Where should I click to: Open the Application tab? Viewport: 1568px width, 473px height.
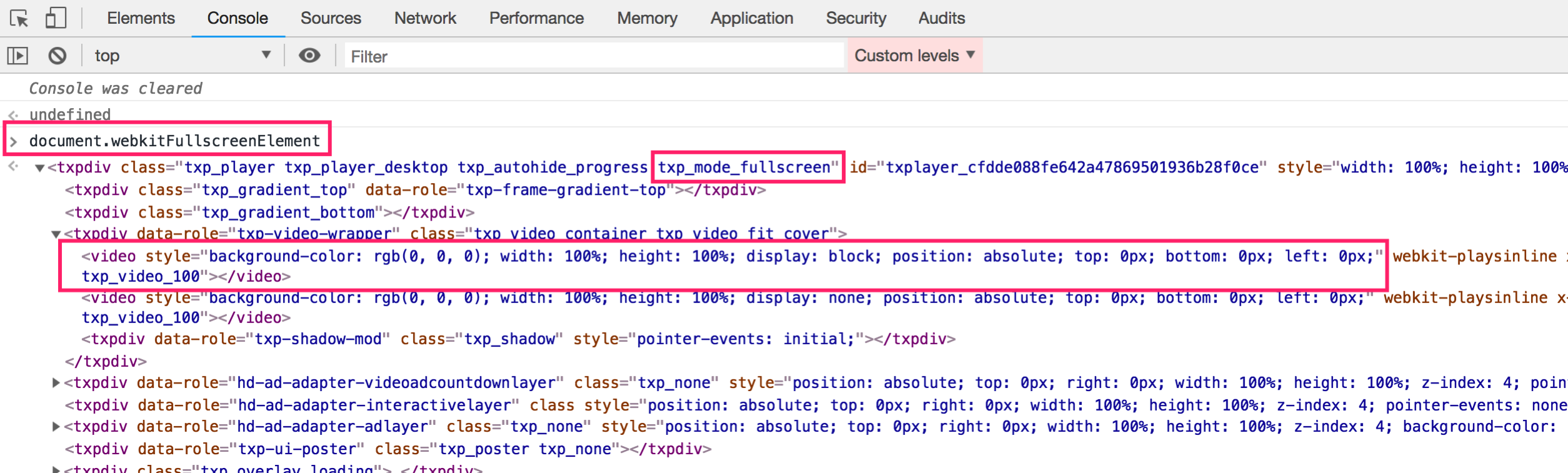(752, 18)
